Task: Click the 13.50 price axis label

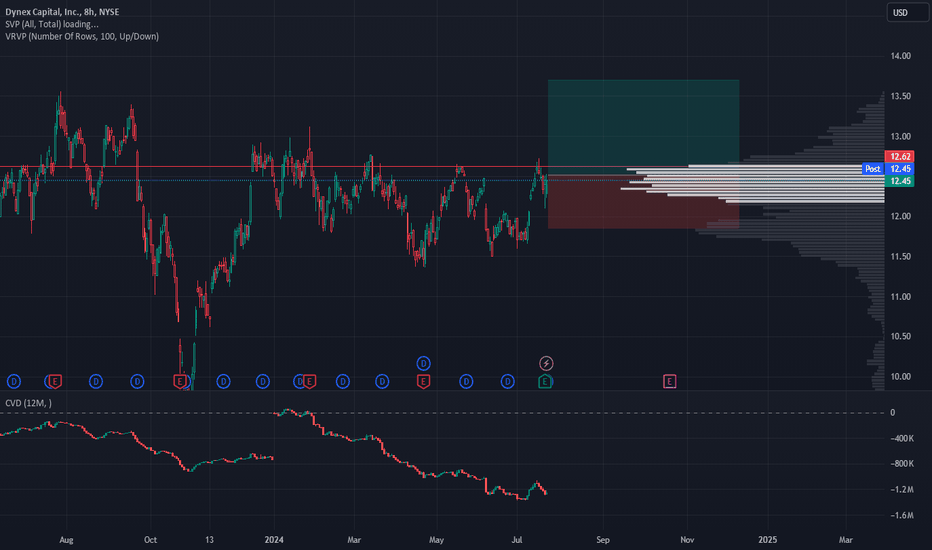Action: (900, 96)
